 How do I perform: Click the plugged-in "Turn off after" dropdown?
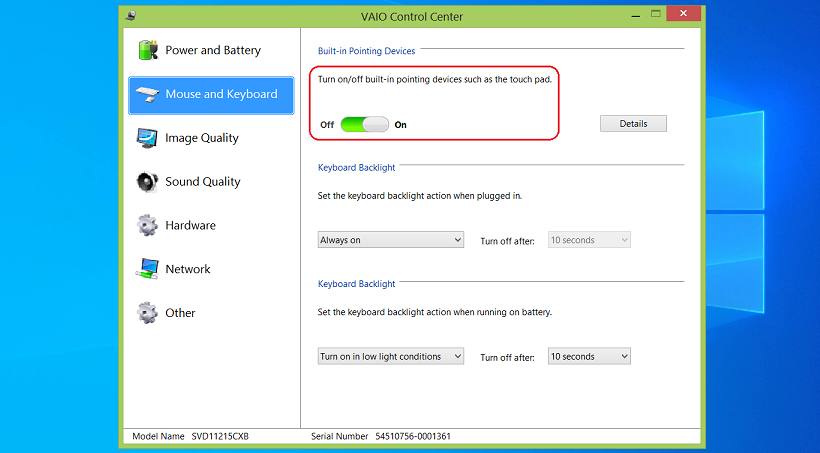click(x=589, y=240)
